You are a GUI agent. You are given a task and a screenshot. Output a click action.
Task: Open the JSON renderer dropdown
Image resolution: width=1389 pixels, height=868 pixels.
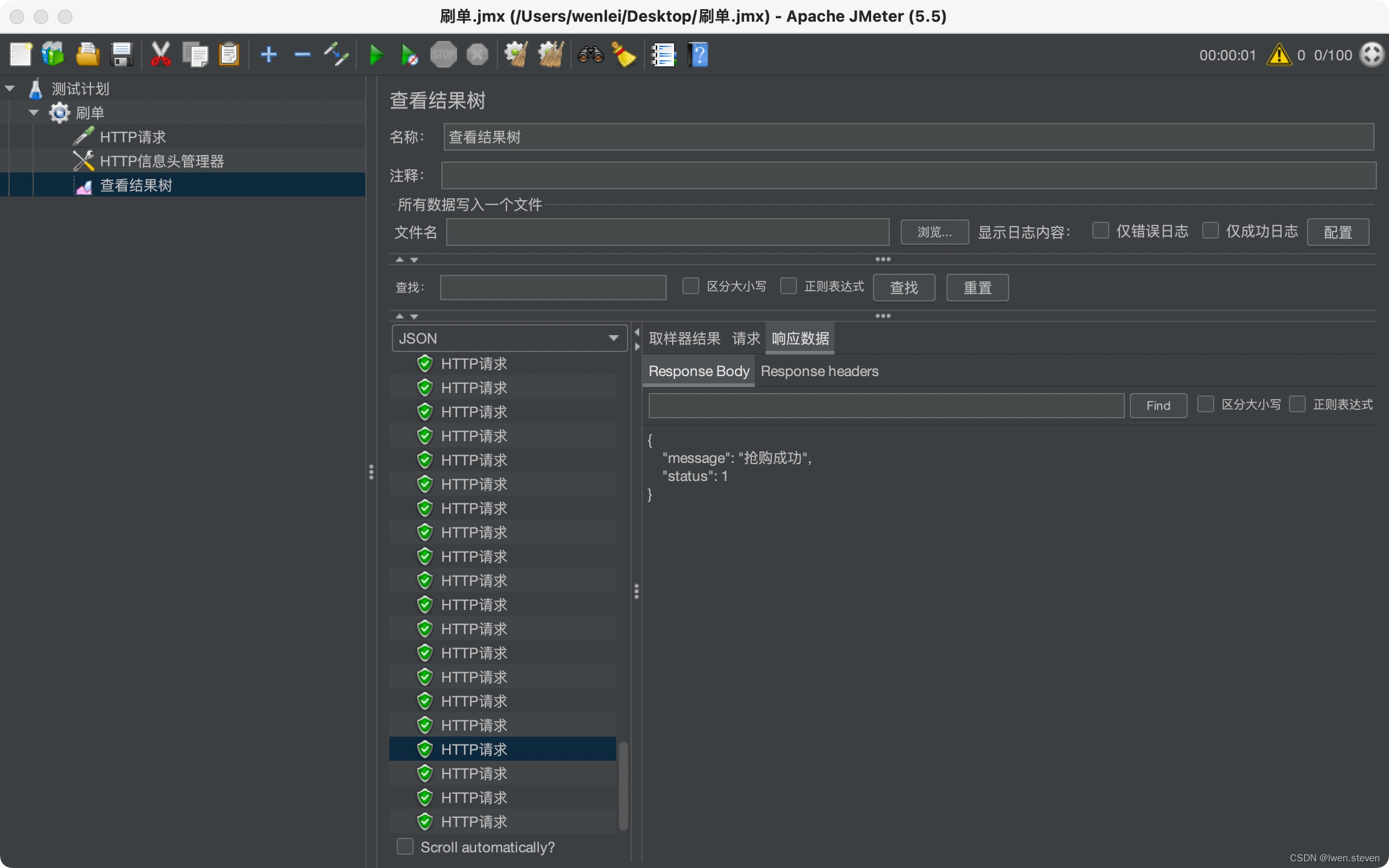pos(509,338)
